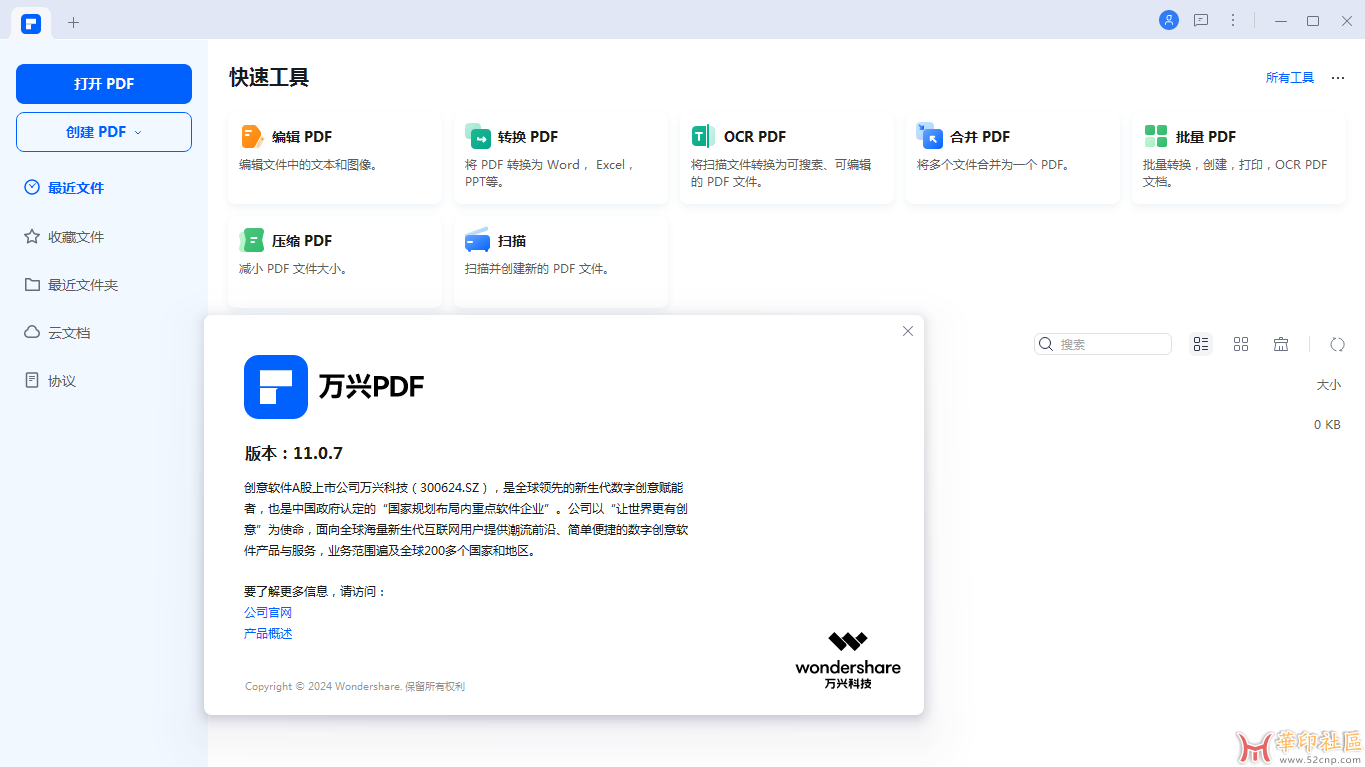Click the 搜索 input field

click(x=1103, y=344)
